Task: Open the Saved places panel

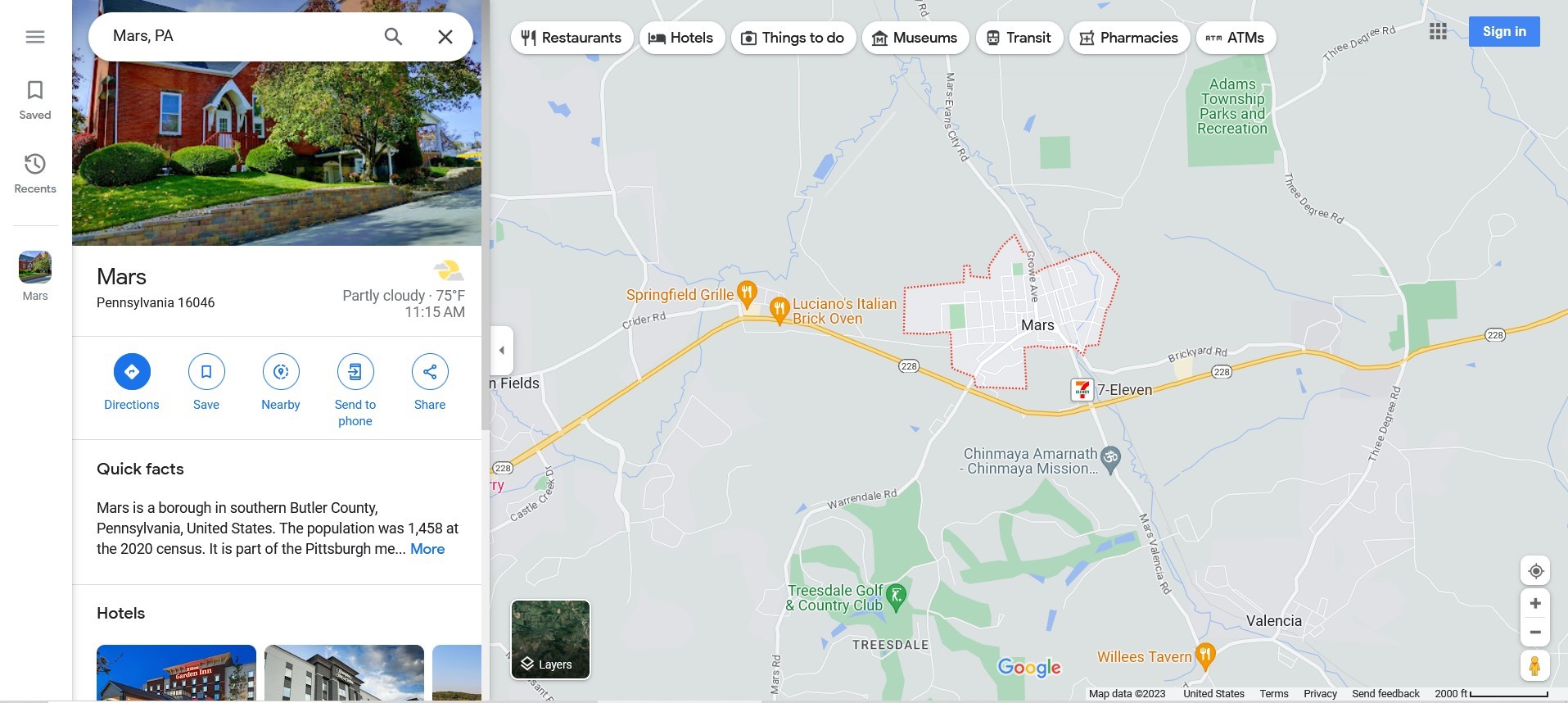Action: click(x=35, y=100)
